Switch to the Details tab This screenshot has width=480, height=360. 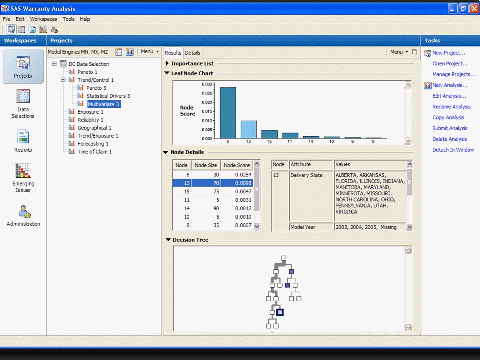192,53
